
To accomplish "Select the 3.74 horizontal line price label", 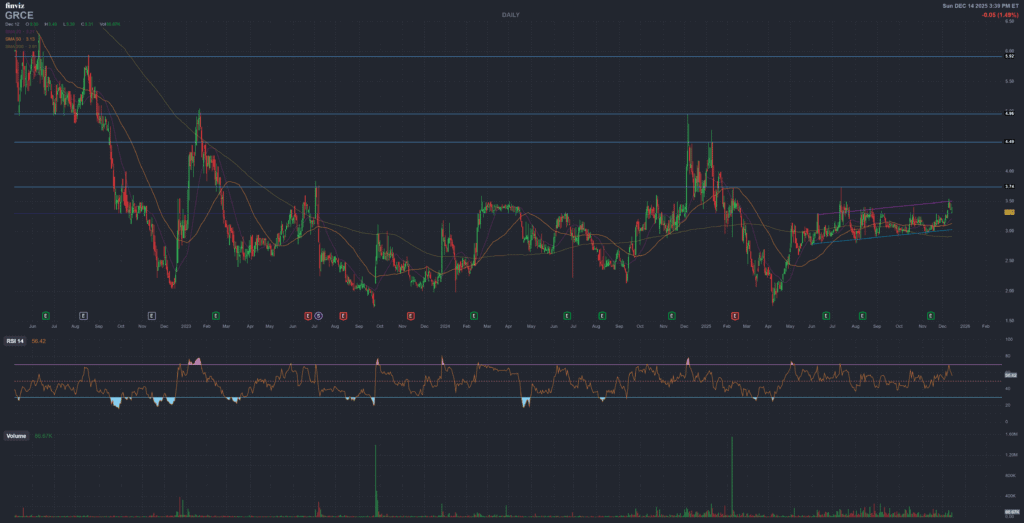I will [1009, 187].
